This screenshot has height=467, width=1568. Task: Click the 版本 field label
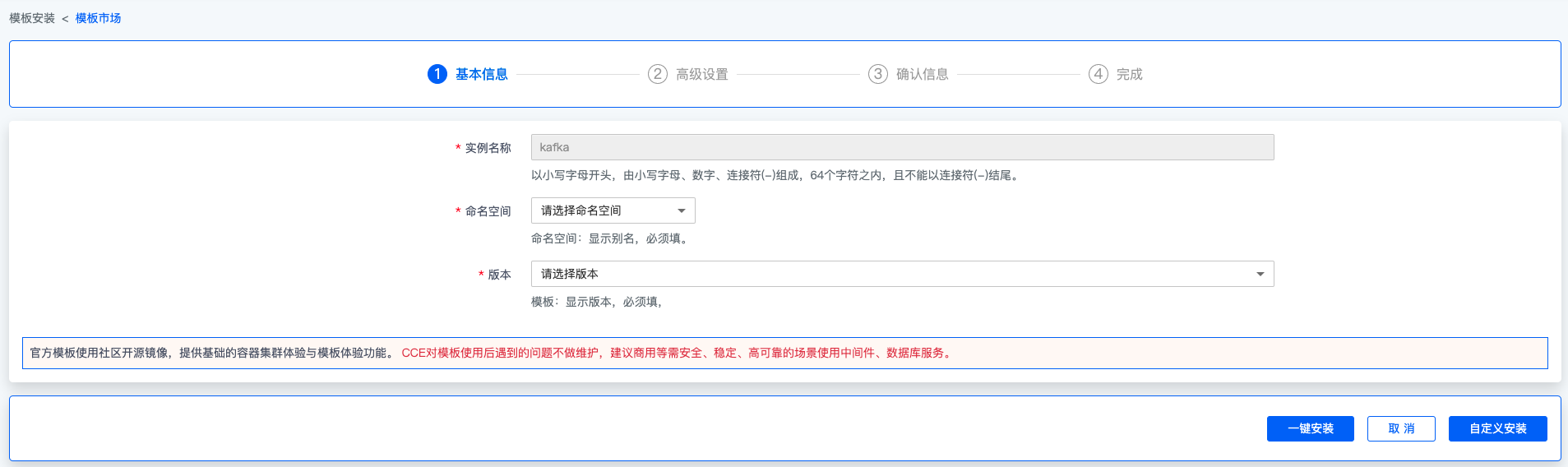[500, 275]
